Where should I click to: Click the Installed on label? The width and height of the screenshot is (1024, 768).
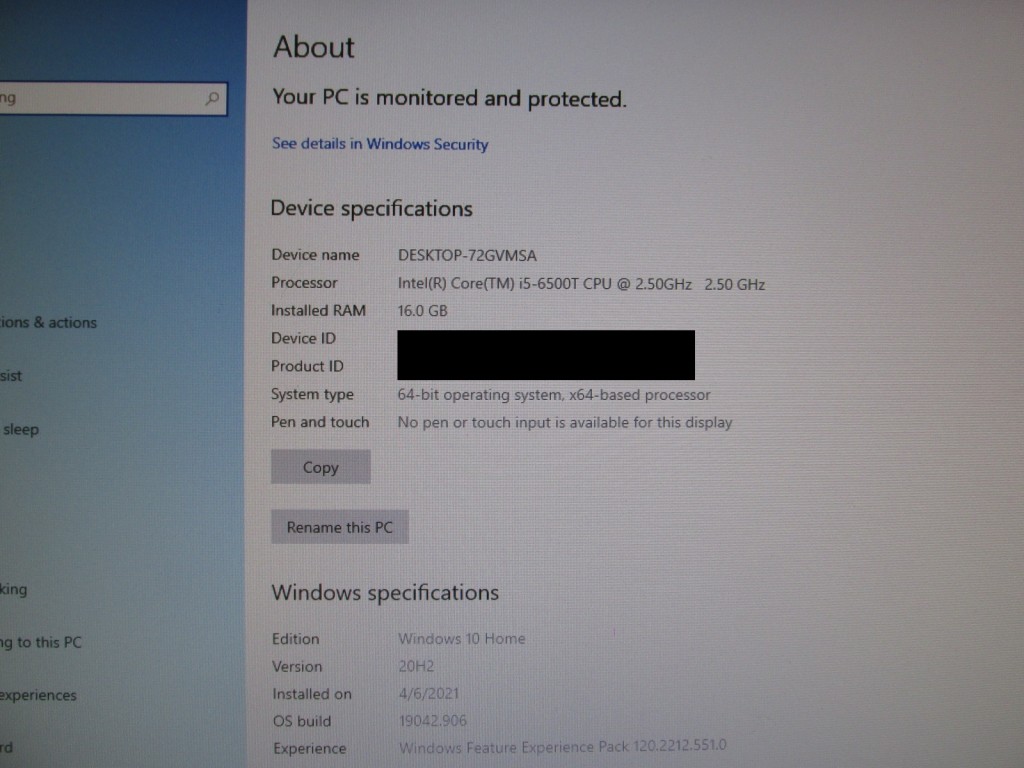[312, 694]
